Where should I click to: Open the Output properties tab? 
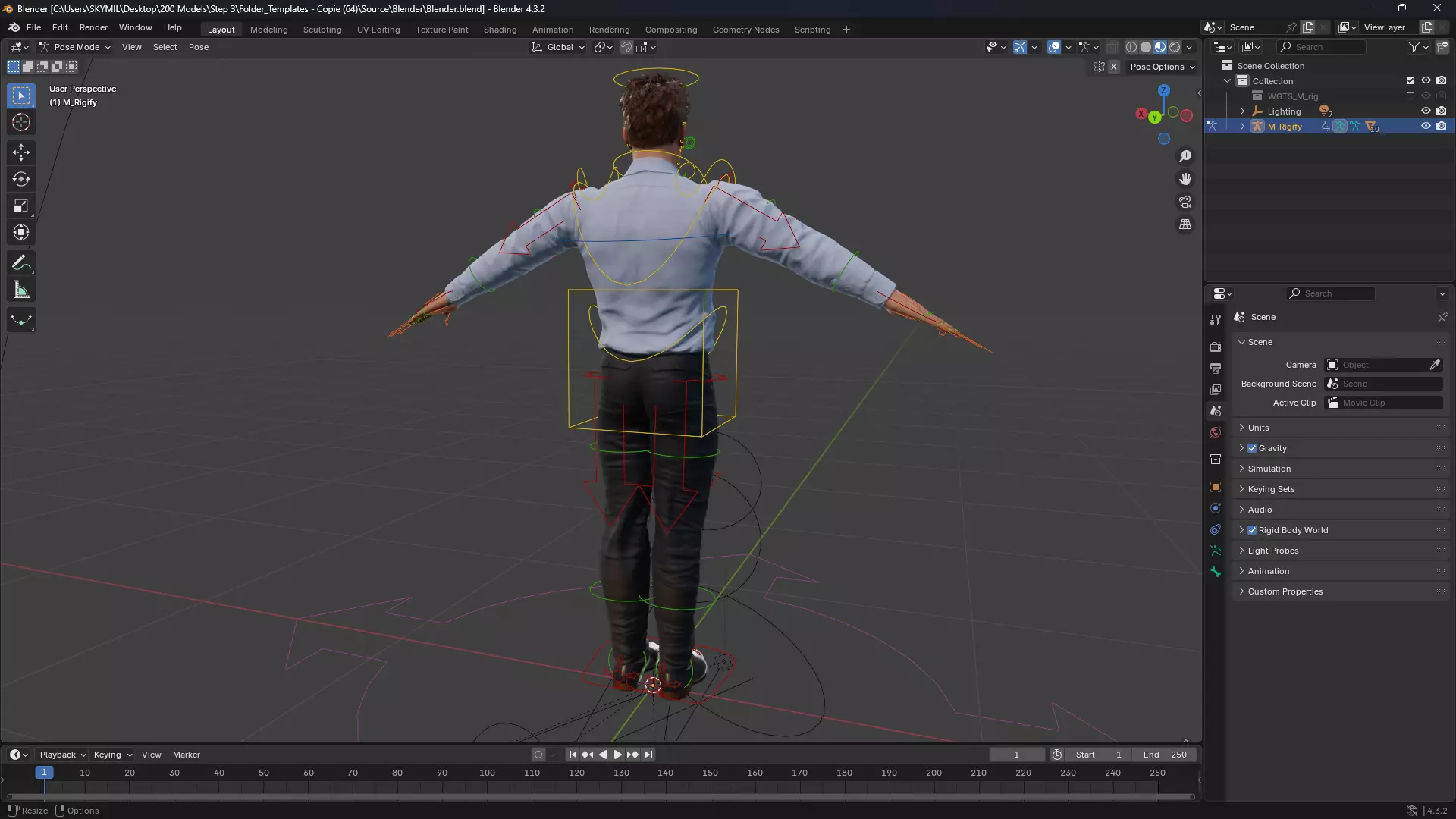point(1216,368)
